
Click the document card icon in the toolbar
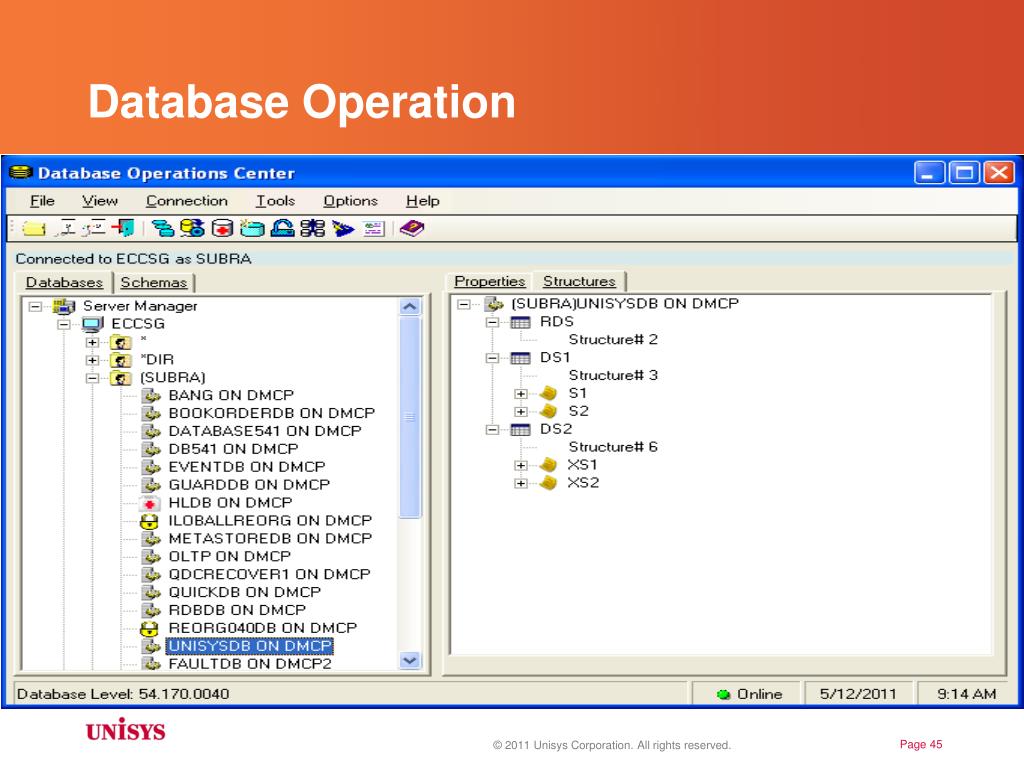click(374, 229)
